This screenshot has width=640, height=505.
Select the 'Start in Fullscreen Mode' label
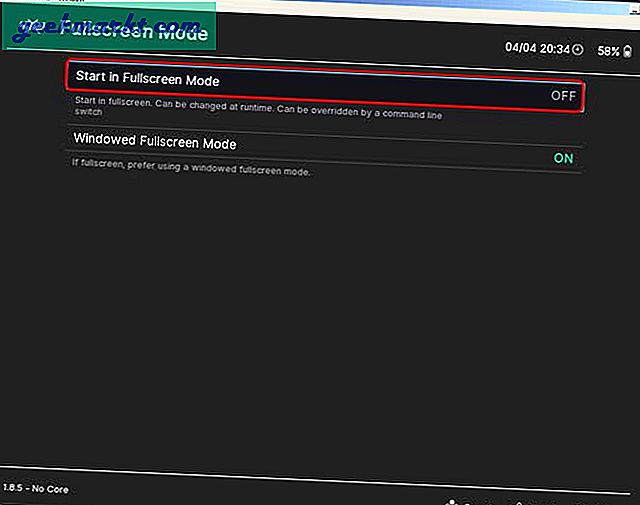pyautogui.click(x=147, y=78)
